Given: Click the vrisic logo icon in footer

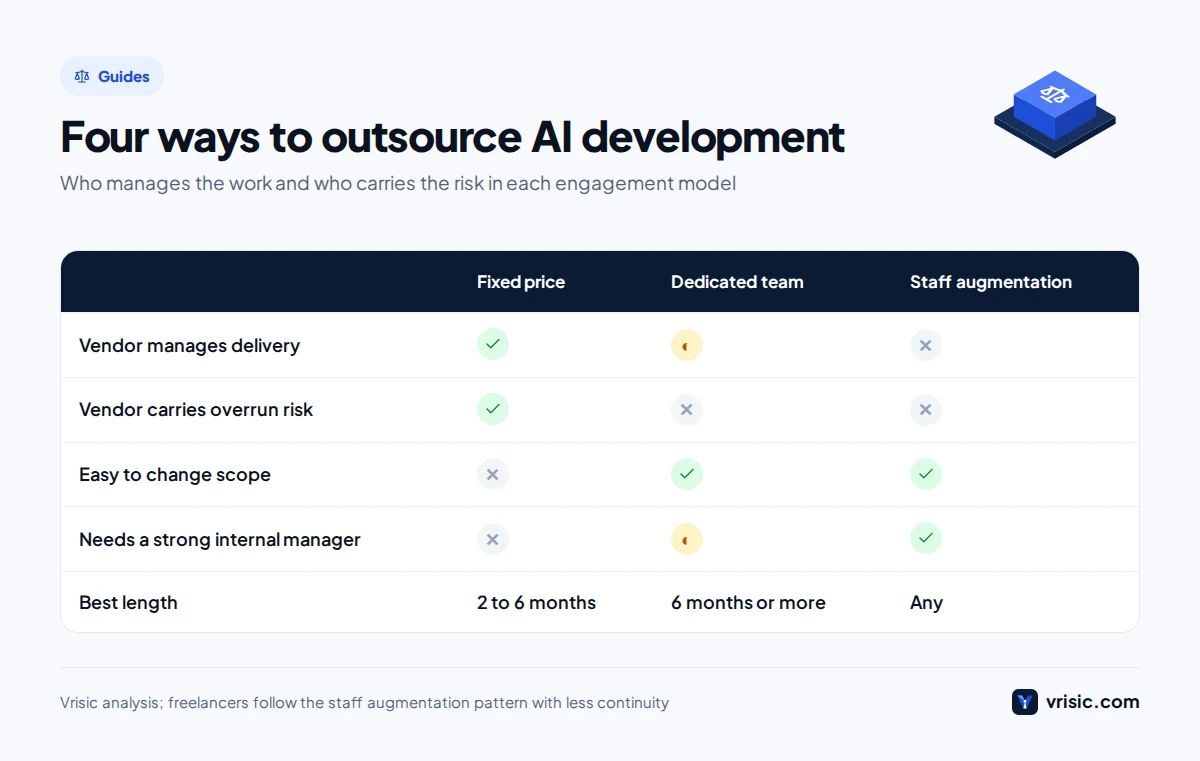Looking at the screenshot, I should coord(1025,702).
